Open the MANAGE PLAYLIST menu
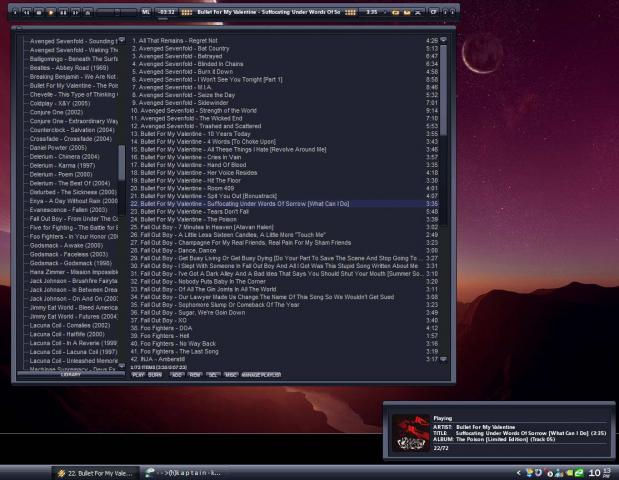 coord(261,375)
